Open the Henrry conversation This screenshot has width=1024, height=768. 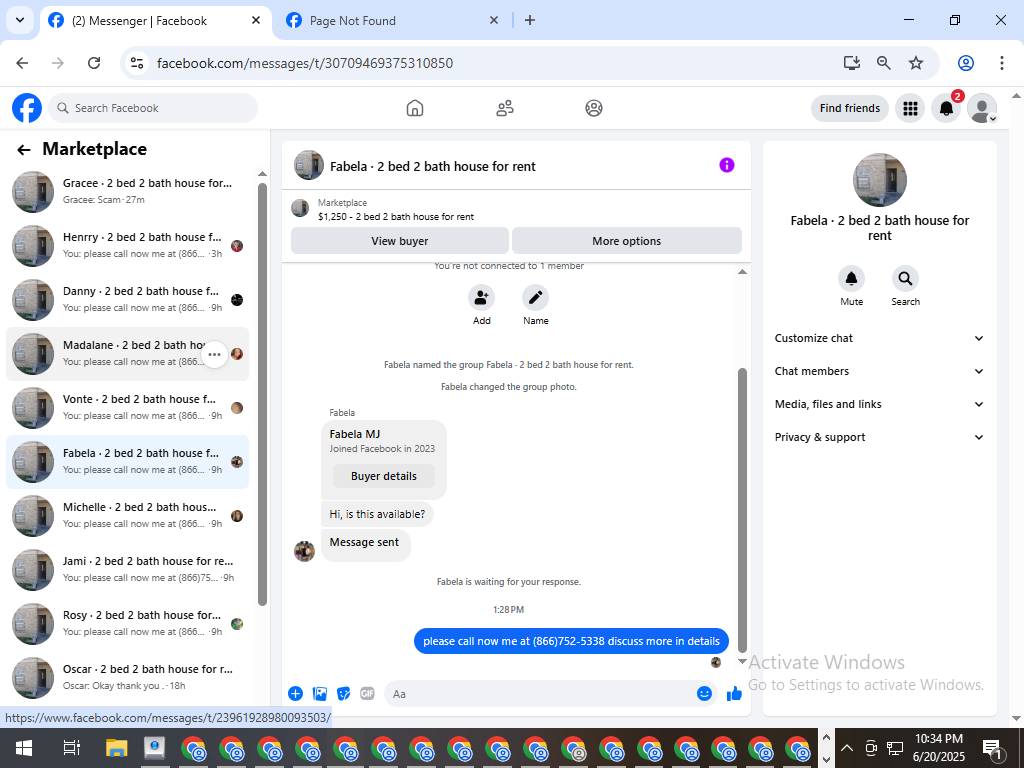click(127, 246)
